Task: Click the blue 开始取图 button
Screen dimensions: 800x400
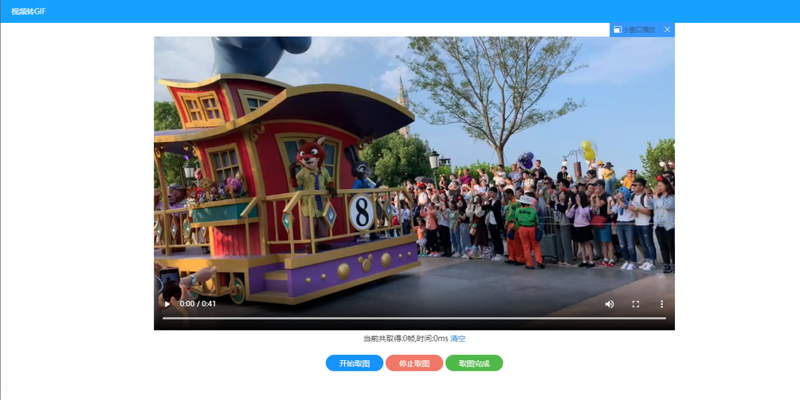Action: pos(355,363)
